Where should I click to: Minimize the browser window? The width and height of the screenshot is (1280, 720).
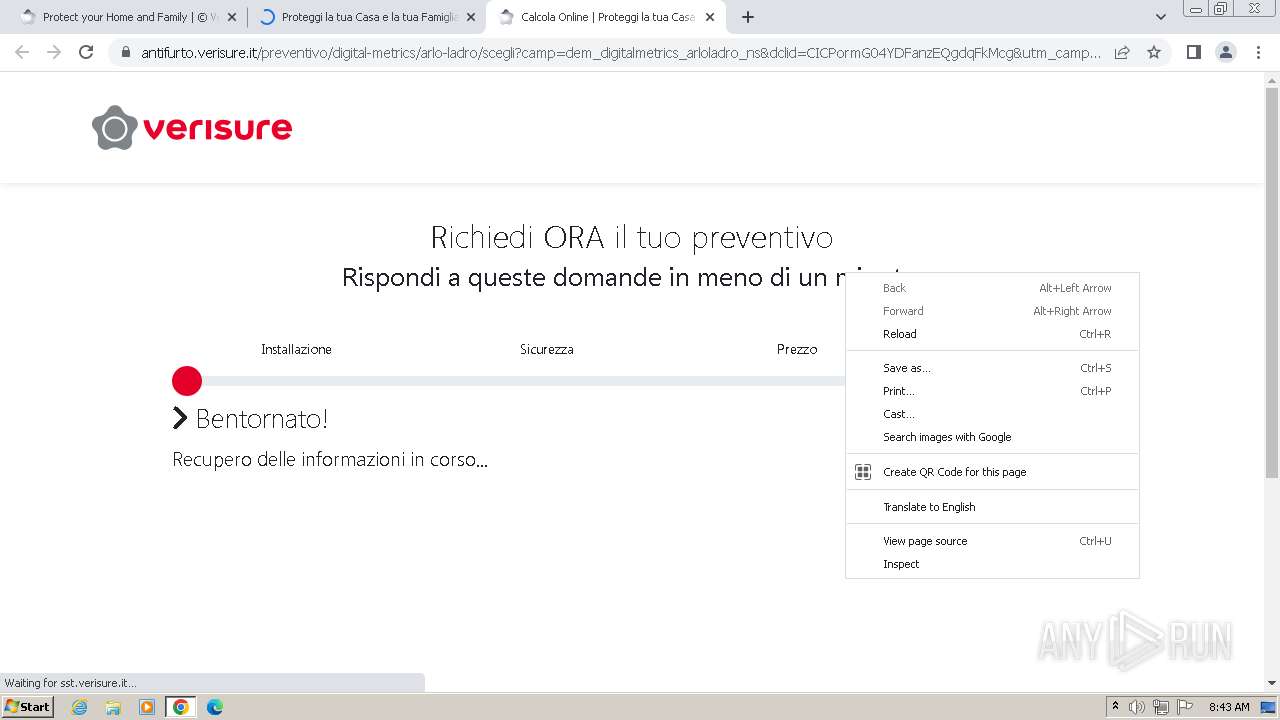pyautogui.click(x=1196, y=8)
